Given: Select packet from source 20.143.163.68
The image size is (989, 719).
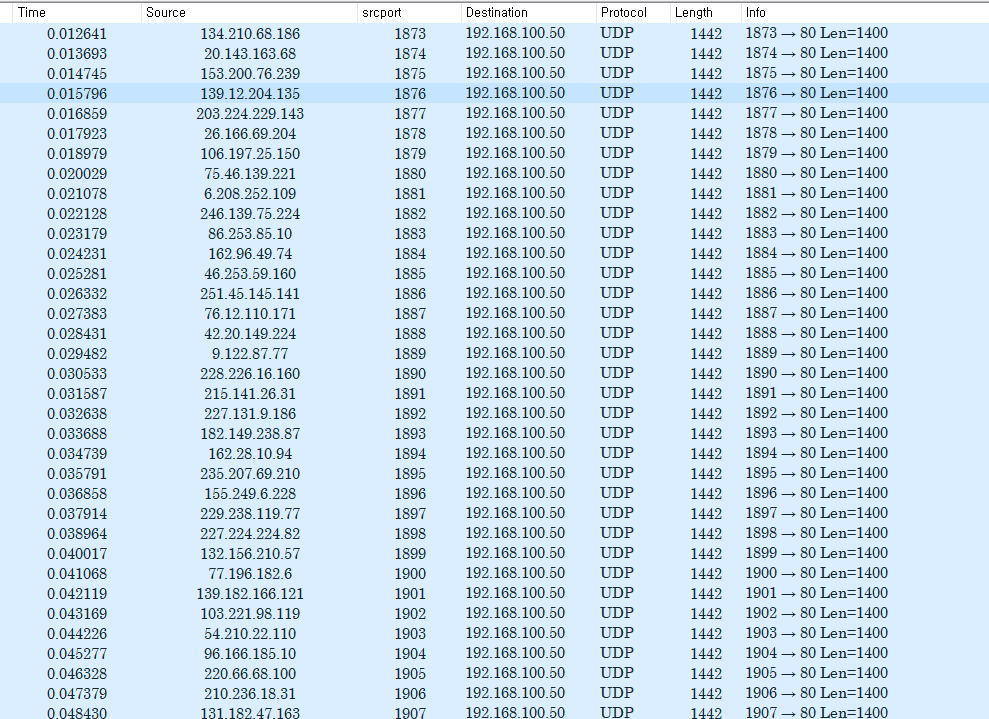Looking at the screenshot, I should coord(494,54).
